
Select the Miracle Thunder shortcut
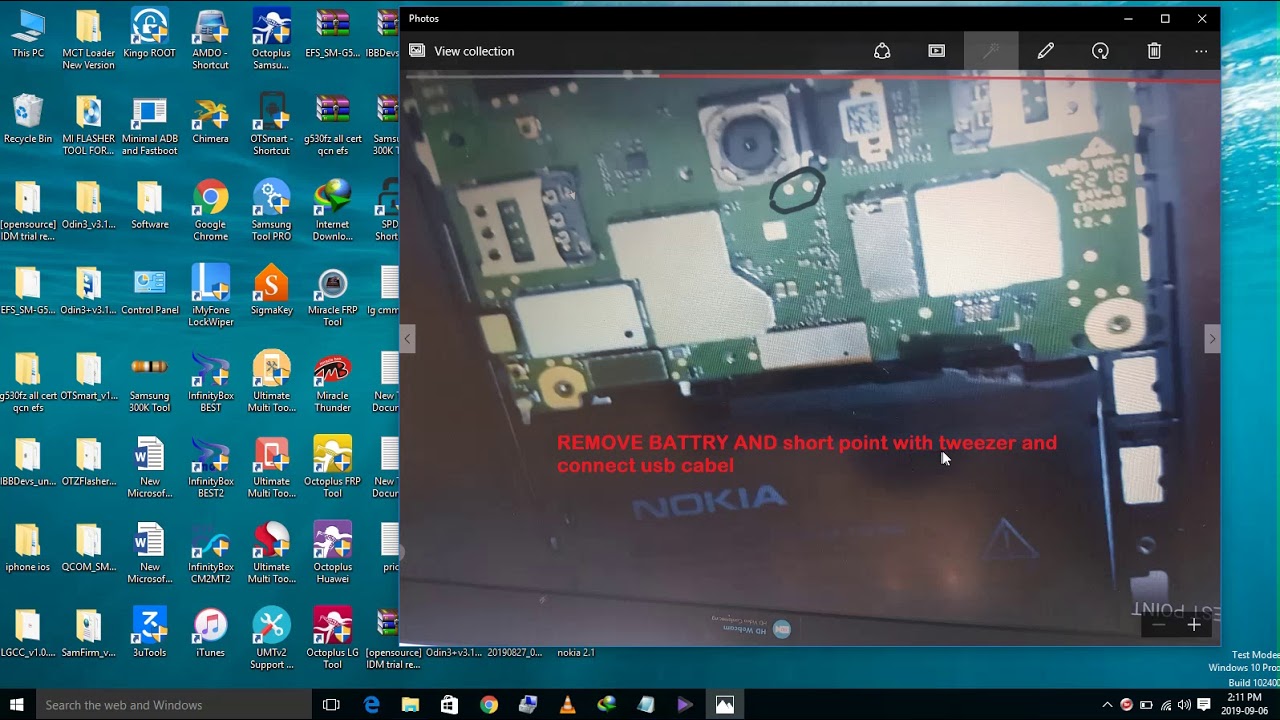(332, 382)
